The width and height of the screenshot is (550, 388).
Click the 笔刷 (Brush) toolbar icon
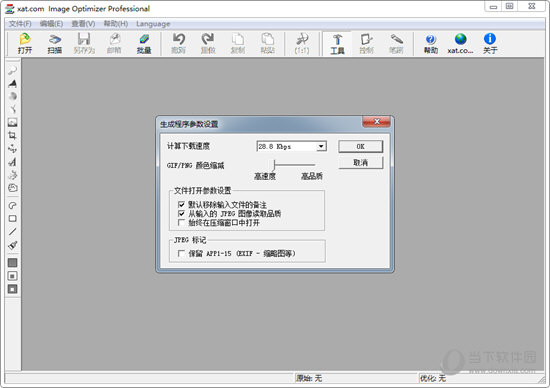tap(396, 43)
